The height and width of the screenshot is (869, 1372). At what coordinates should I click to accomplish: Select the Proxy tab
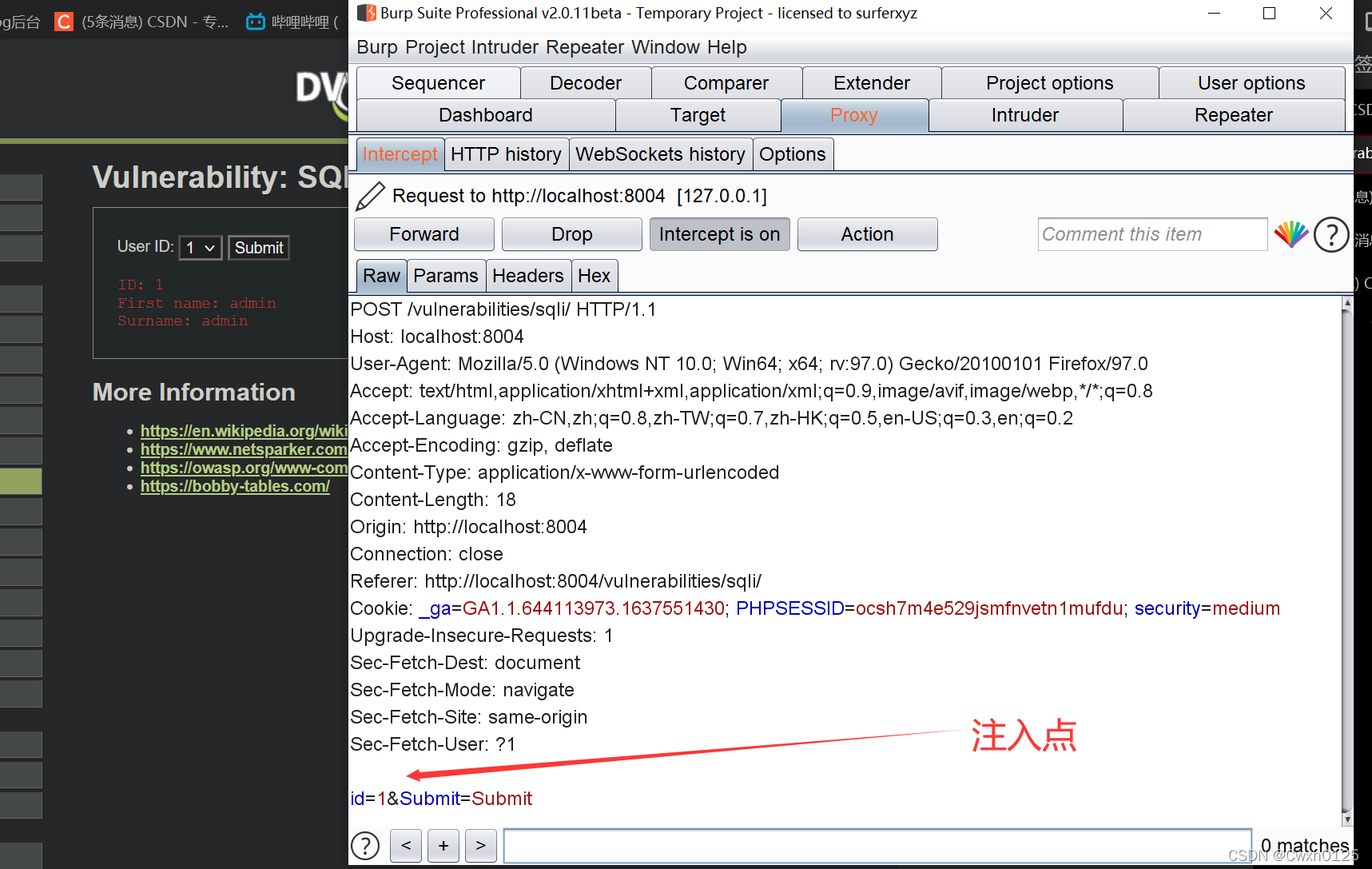tap(854, 115)
